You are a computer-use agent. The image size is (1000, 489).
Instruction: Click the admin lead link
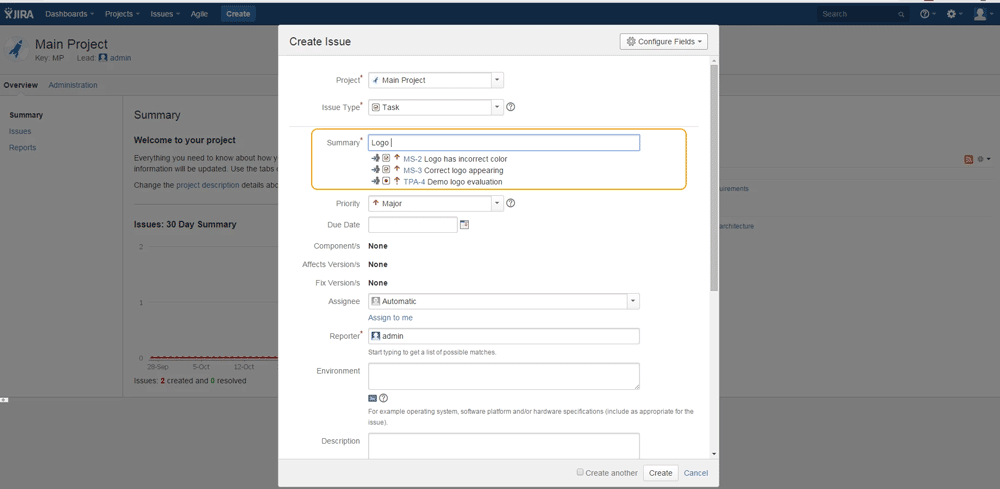click(x=121, y=57)
